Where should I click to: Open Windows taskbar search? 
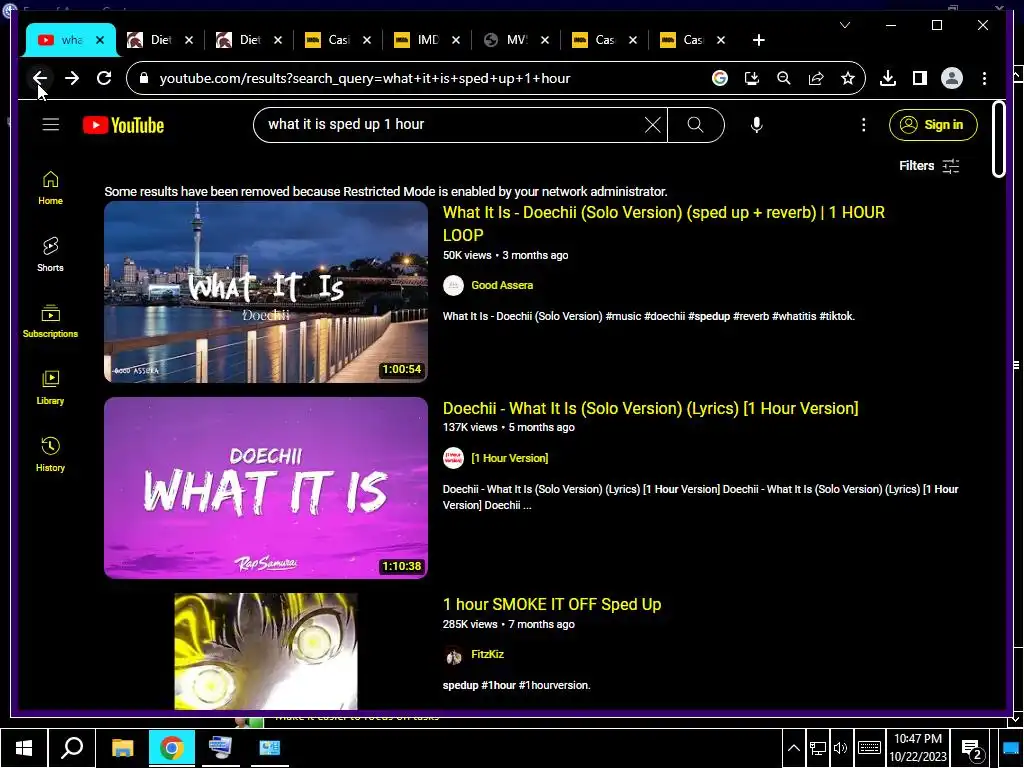click(x=72, y=748)
